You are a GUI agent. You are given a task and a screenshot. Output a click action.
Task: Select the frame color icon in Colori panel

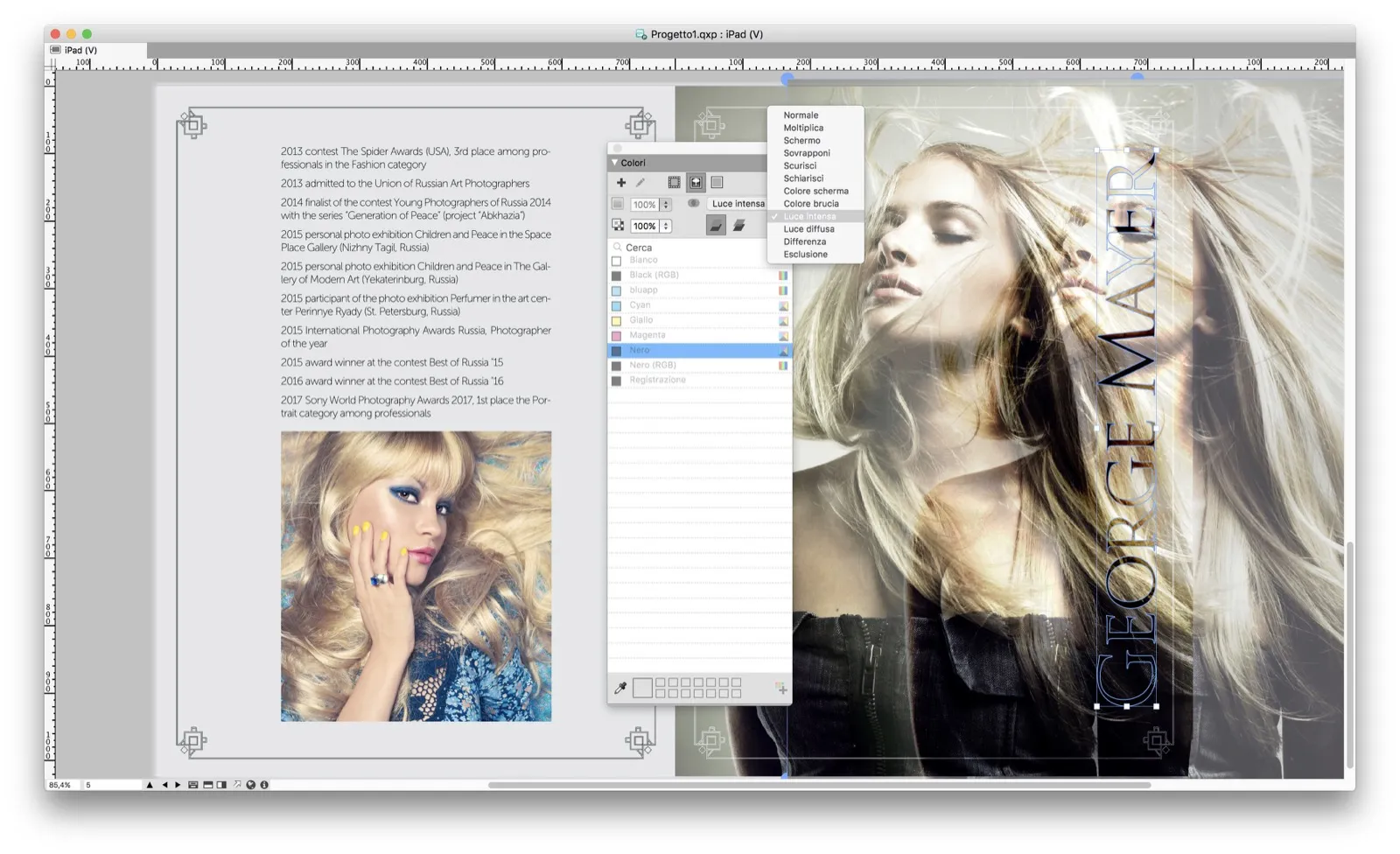tap(674, 183)
